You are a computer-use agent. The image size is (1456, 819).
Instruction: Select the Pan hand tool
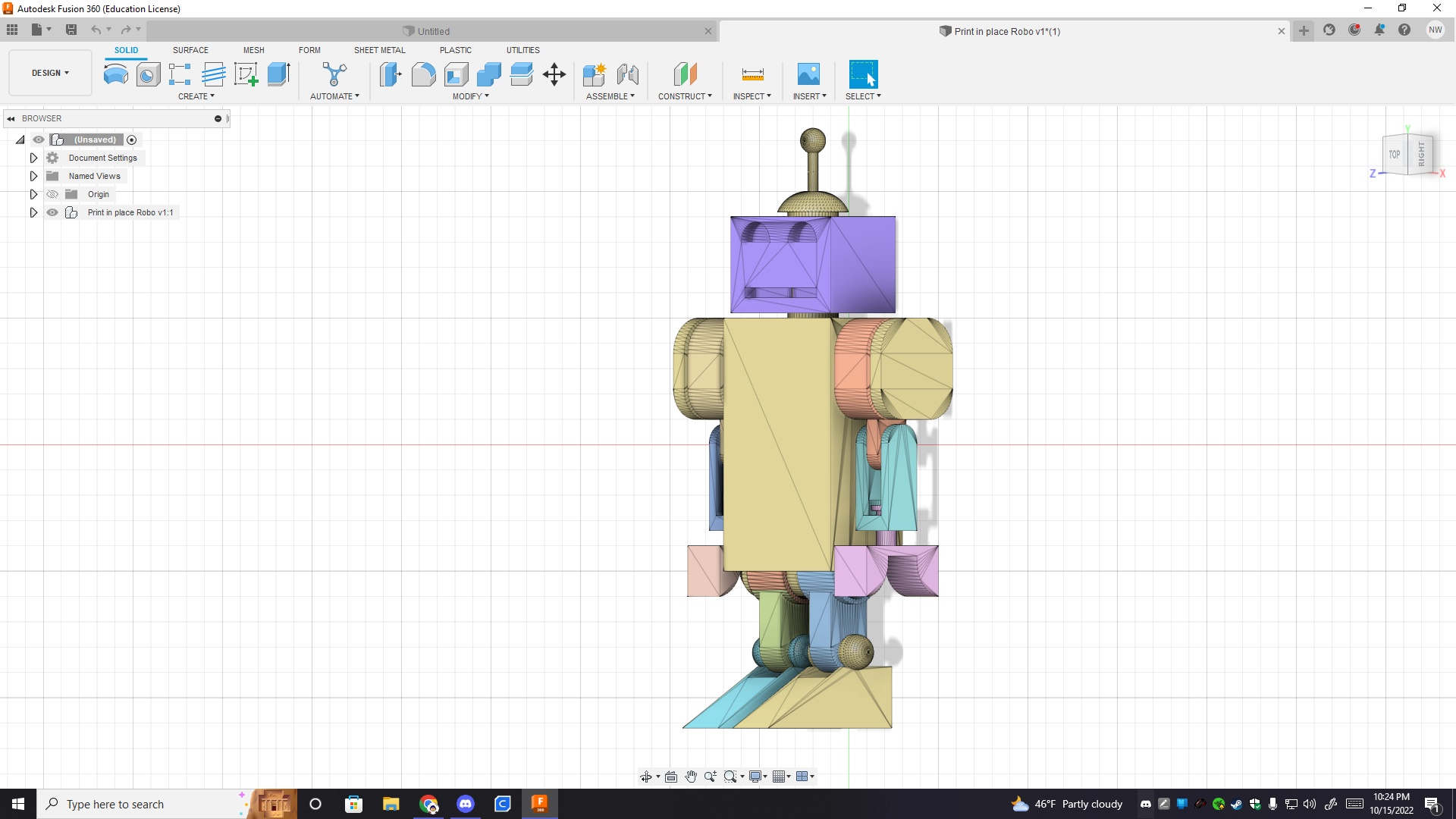pos(691,777)
